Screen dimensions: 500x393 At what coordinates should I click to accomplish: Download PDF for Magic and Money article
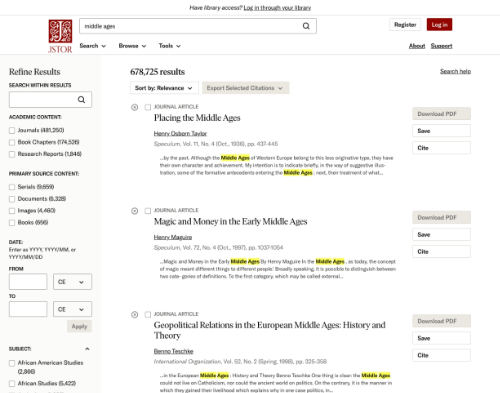tap(441, 217)
